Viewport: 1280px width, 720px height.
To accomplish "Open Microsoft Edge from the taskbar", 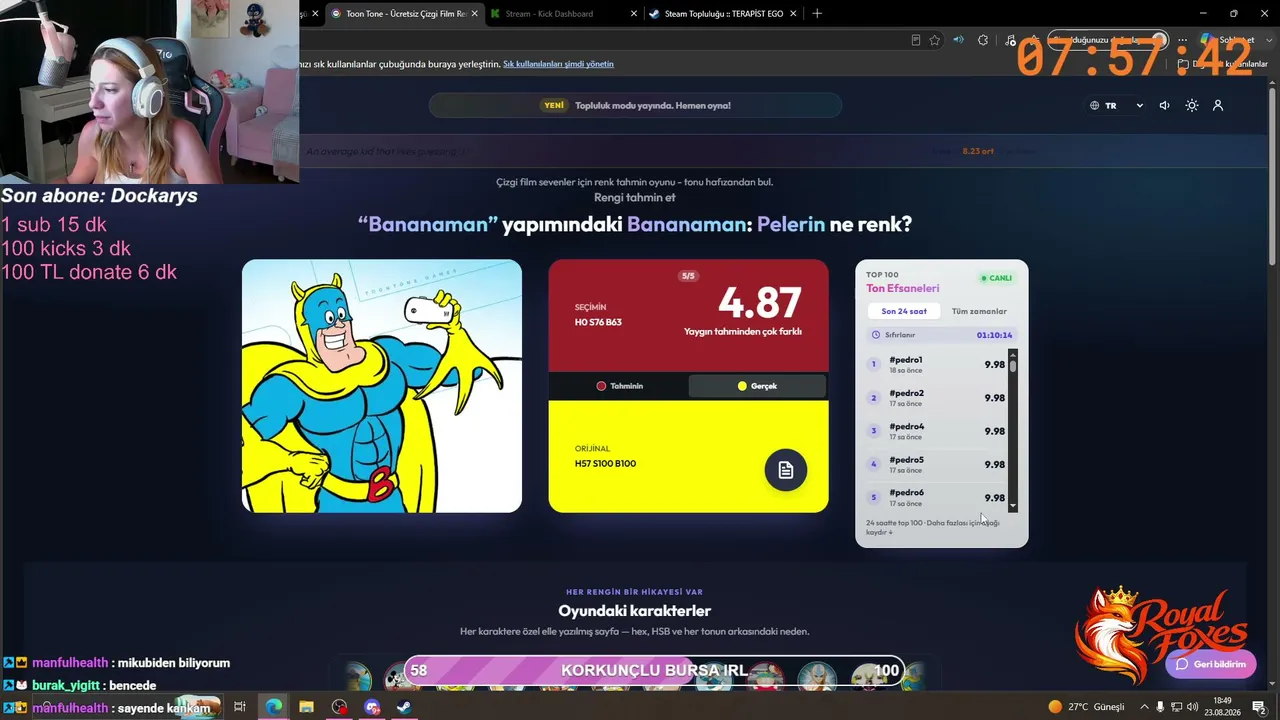I will tap(273, 706).
